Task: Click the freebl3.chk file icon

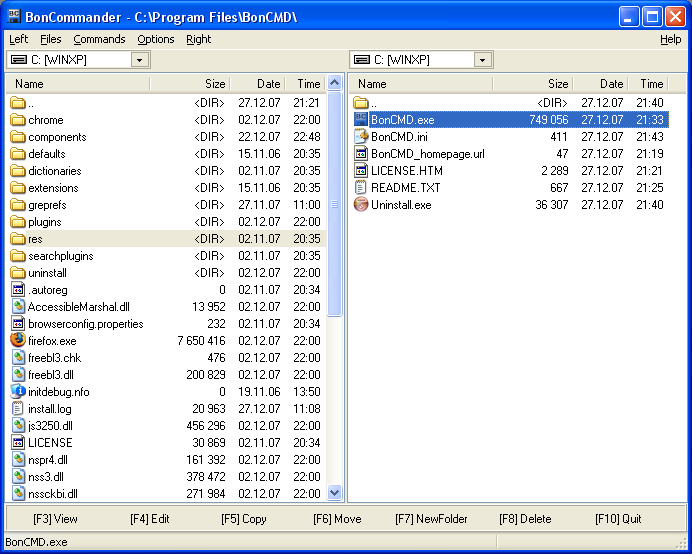Action: pos(18,358)
